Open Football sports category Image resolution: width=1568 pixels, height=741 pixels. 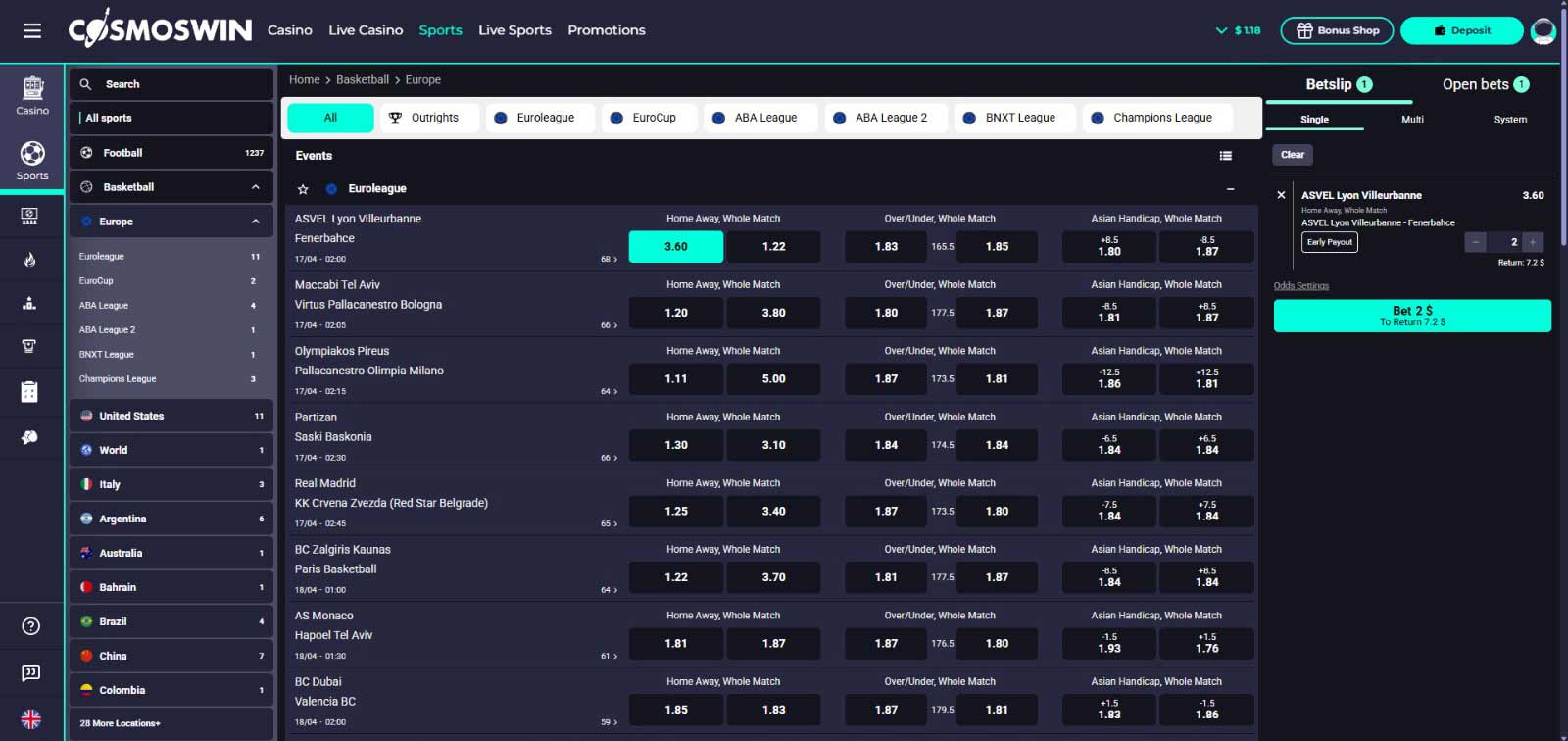(171, 153)
